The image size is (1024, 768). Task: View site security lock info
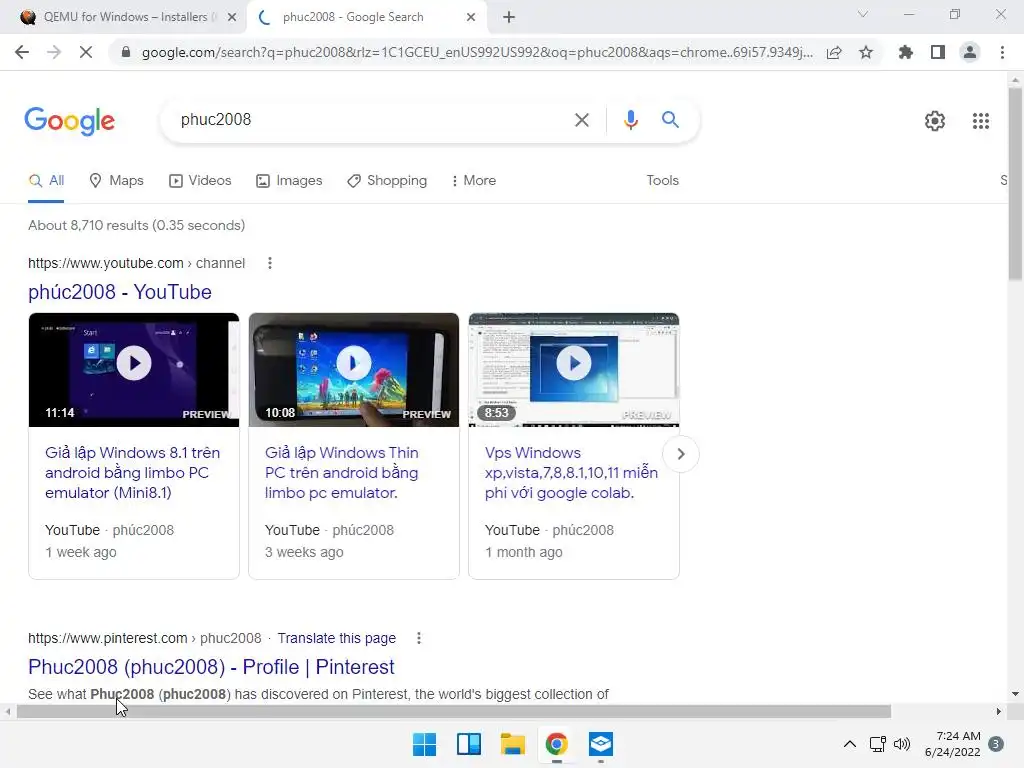(126, 52)
